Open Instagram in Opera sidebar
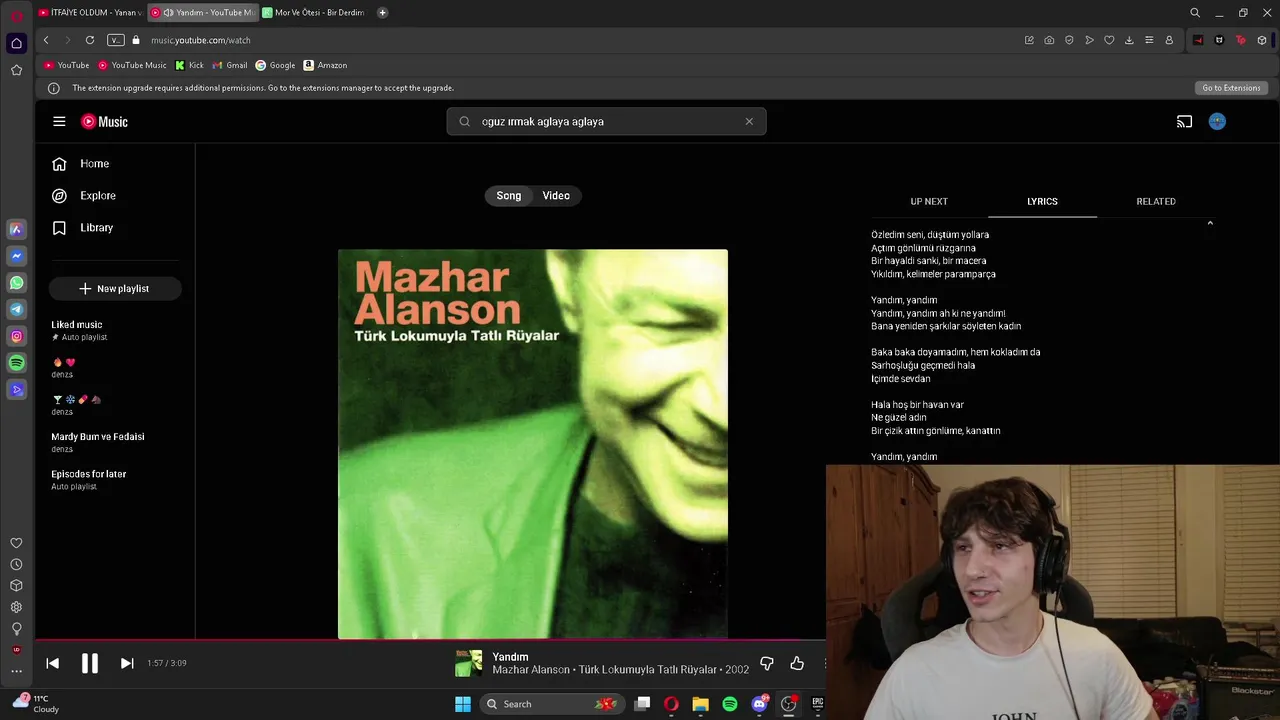 (x=16, y=337)
